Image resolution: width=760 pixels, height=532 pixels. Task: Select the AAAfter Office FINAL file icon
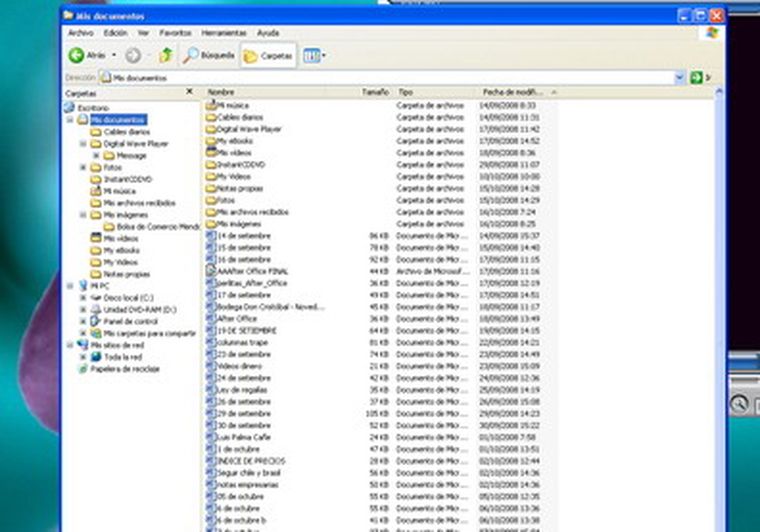point(211,271)
